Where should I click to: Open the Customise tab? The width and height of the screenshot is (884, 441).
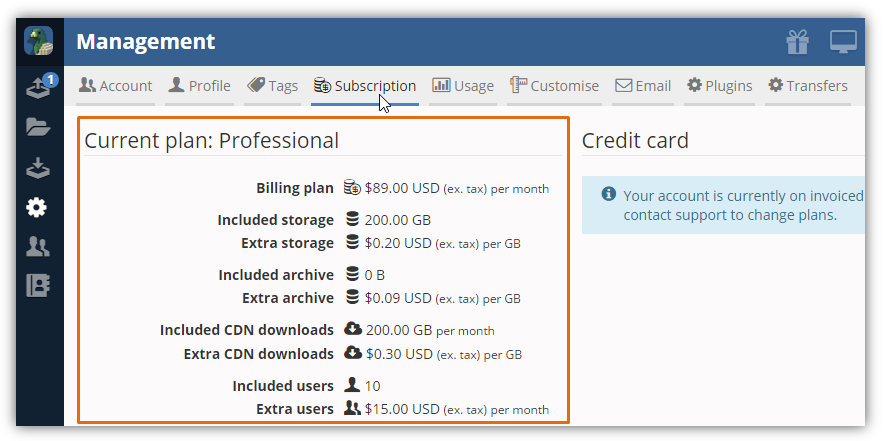click(554, 86)
